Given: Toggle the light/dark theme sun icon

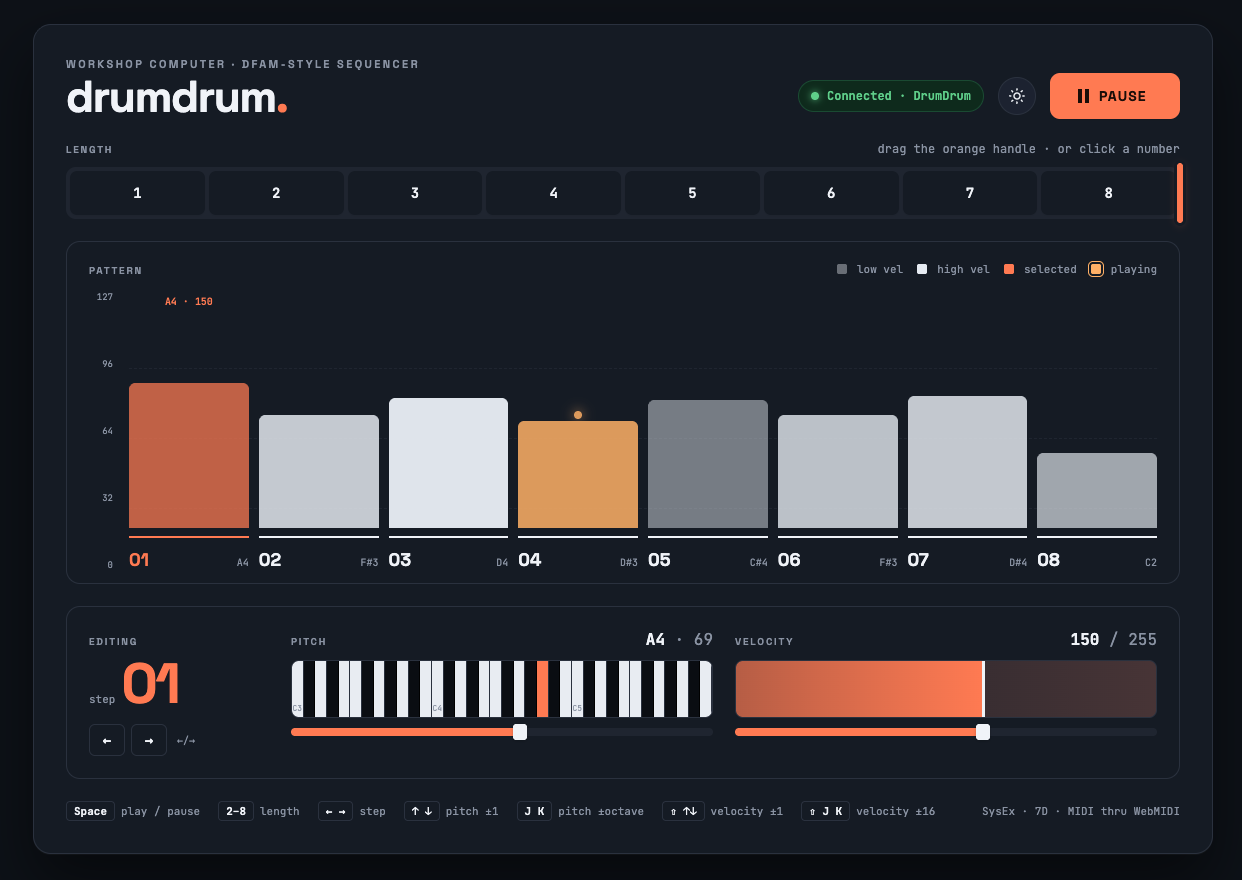Looking at the screenshot, I should [x=1017, y=96].
